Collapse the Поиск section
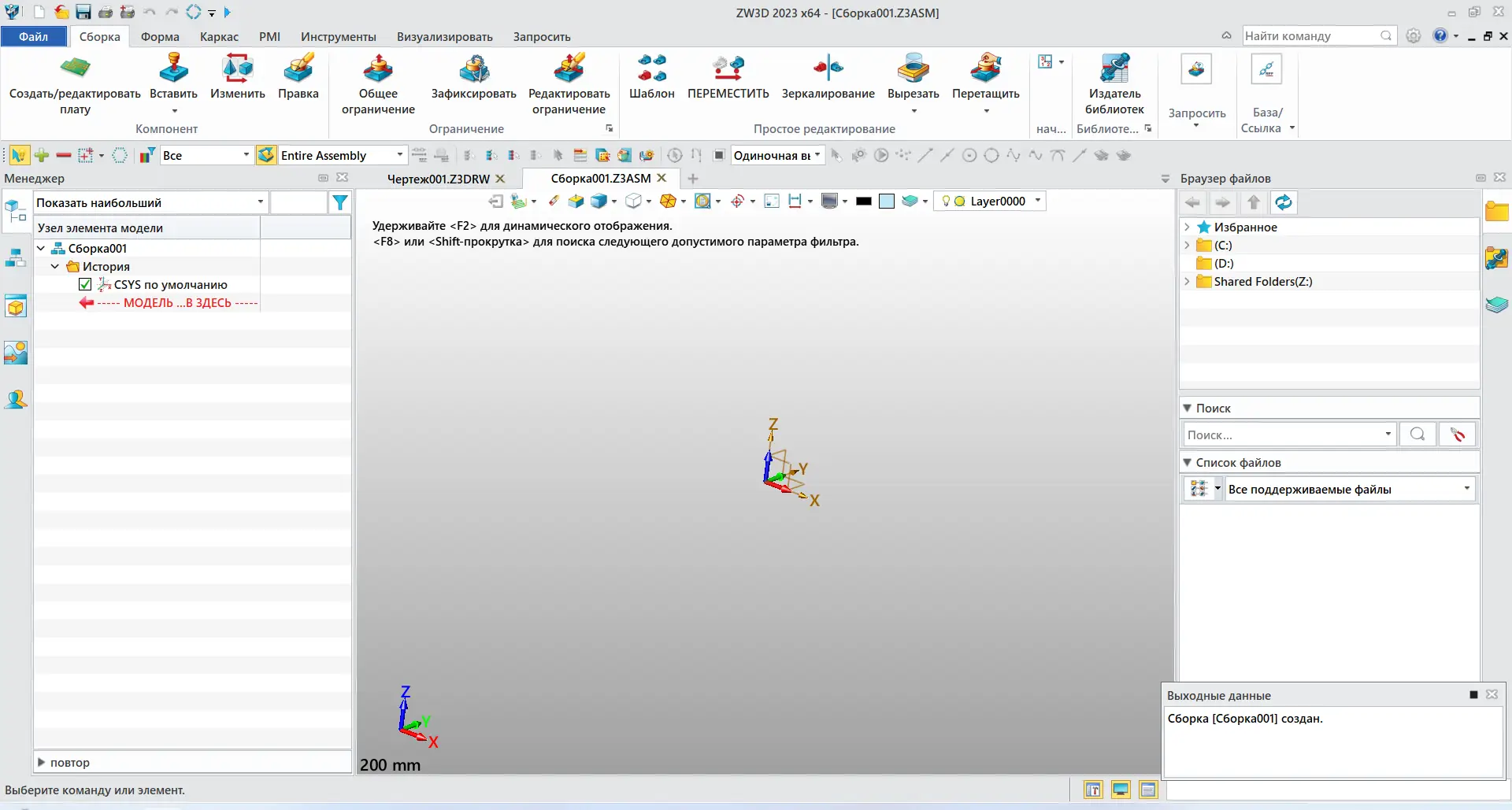 click(x=1188, y=409)
